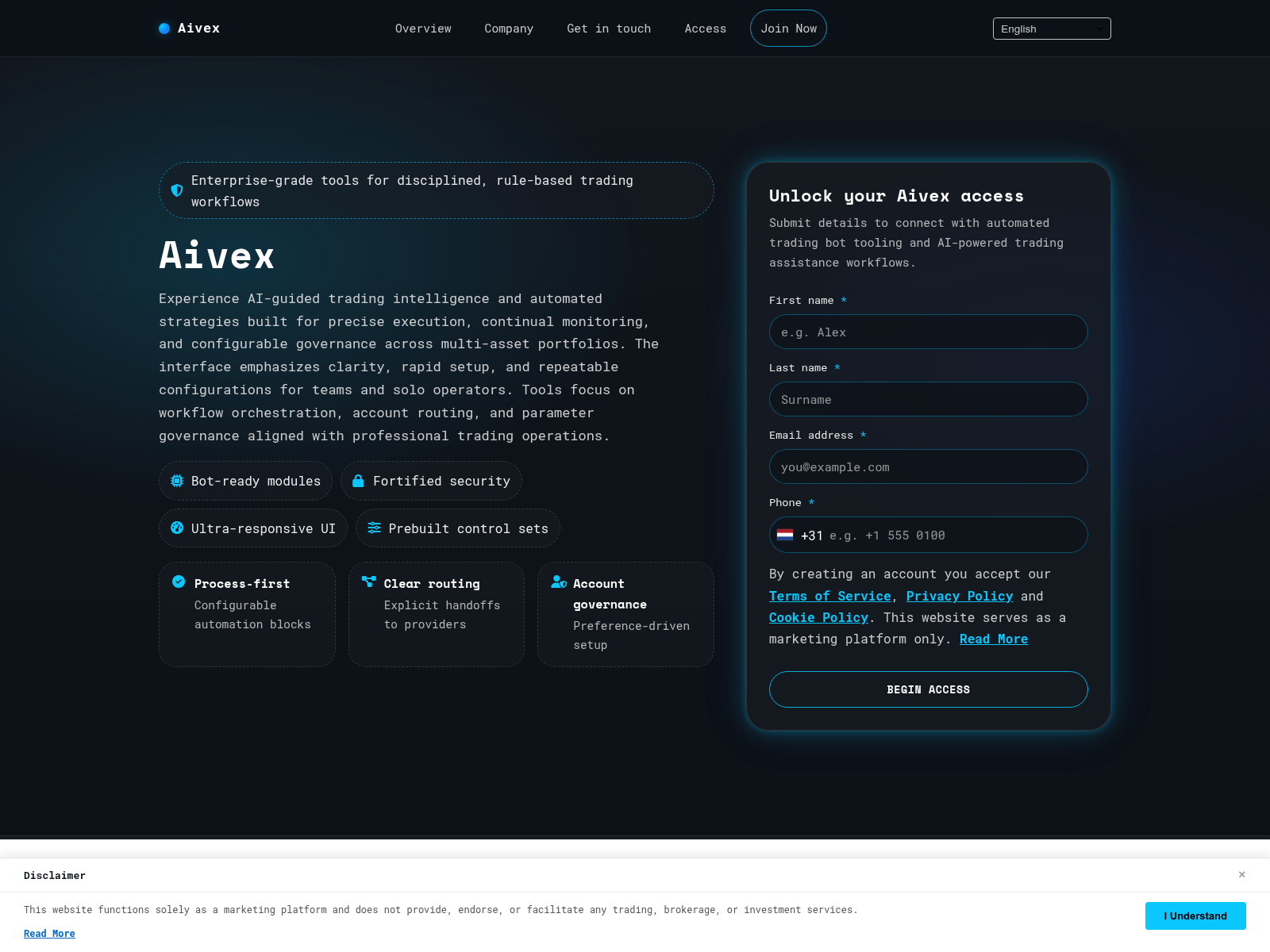Click the shield icon in enterprise banner
Screen dimensions: 1270x952
click(x=177, y=190)
